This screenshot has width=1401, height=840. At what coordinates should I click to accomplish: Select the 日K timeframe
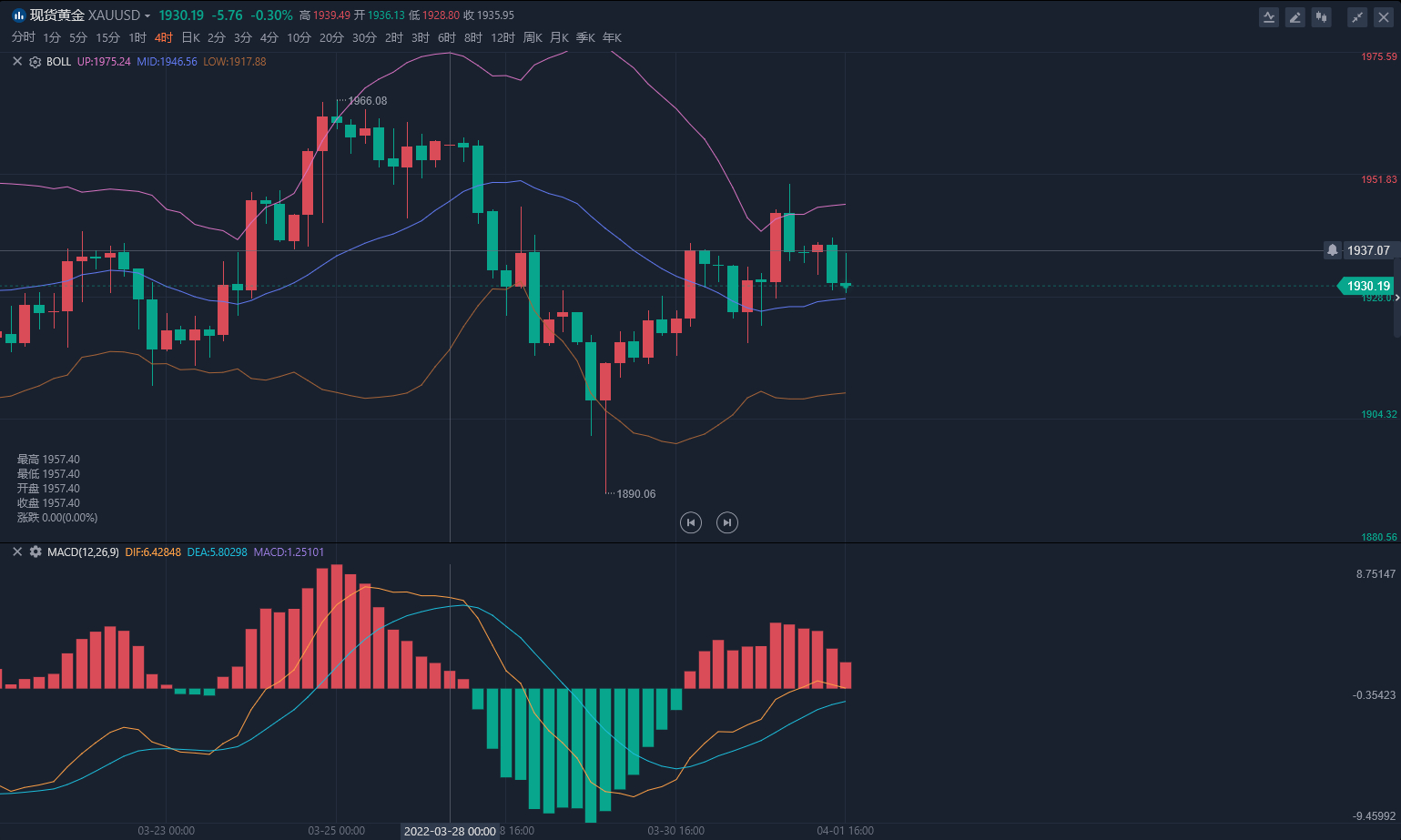point(190,37)
